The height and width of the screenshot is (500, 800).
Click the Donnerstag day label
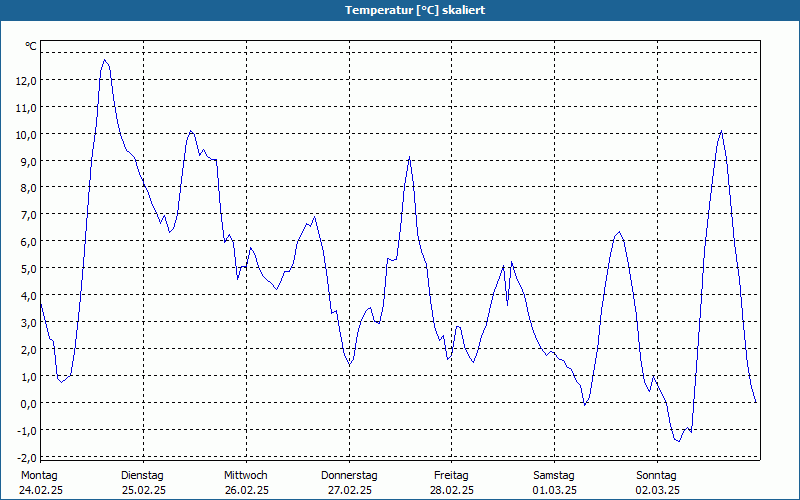click(349, 476)
